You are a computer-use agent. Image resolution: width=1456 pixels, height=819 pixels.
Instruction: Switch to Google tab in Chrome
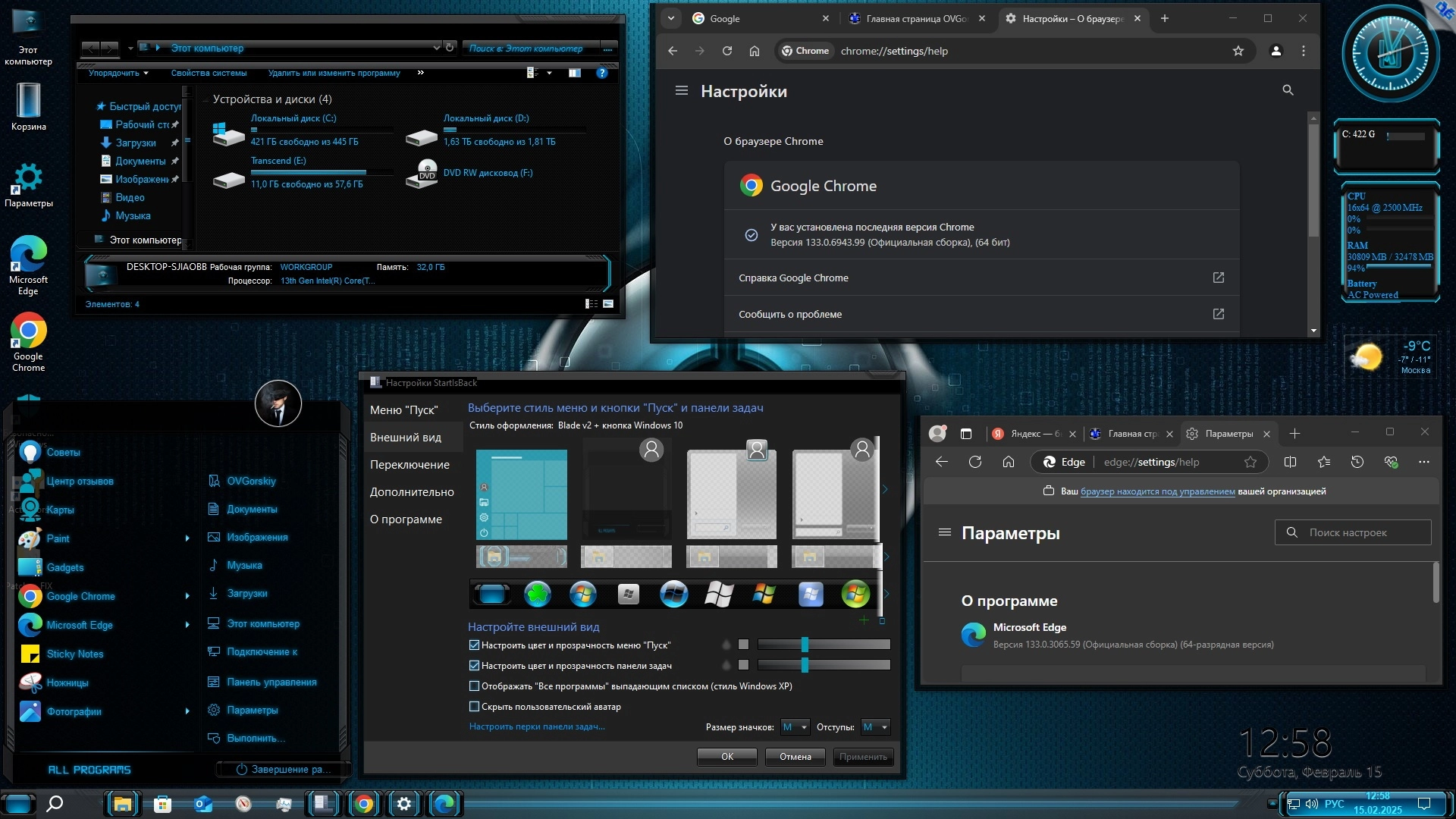(751, 19)
